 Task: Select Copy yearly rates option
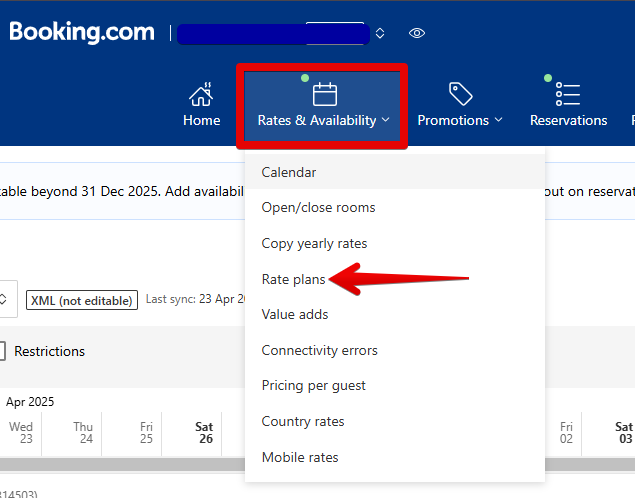(395, 243)
